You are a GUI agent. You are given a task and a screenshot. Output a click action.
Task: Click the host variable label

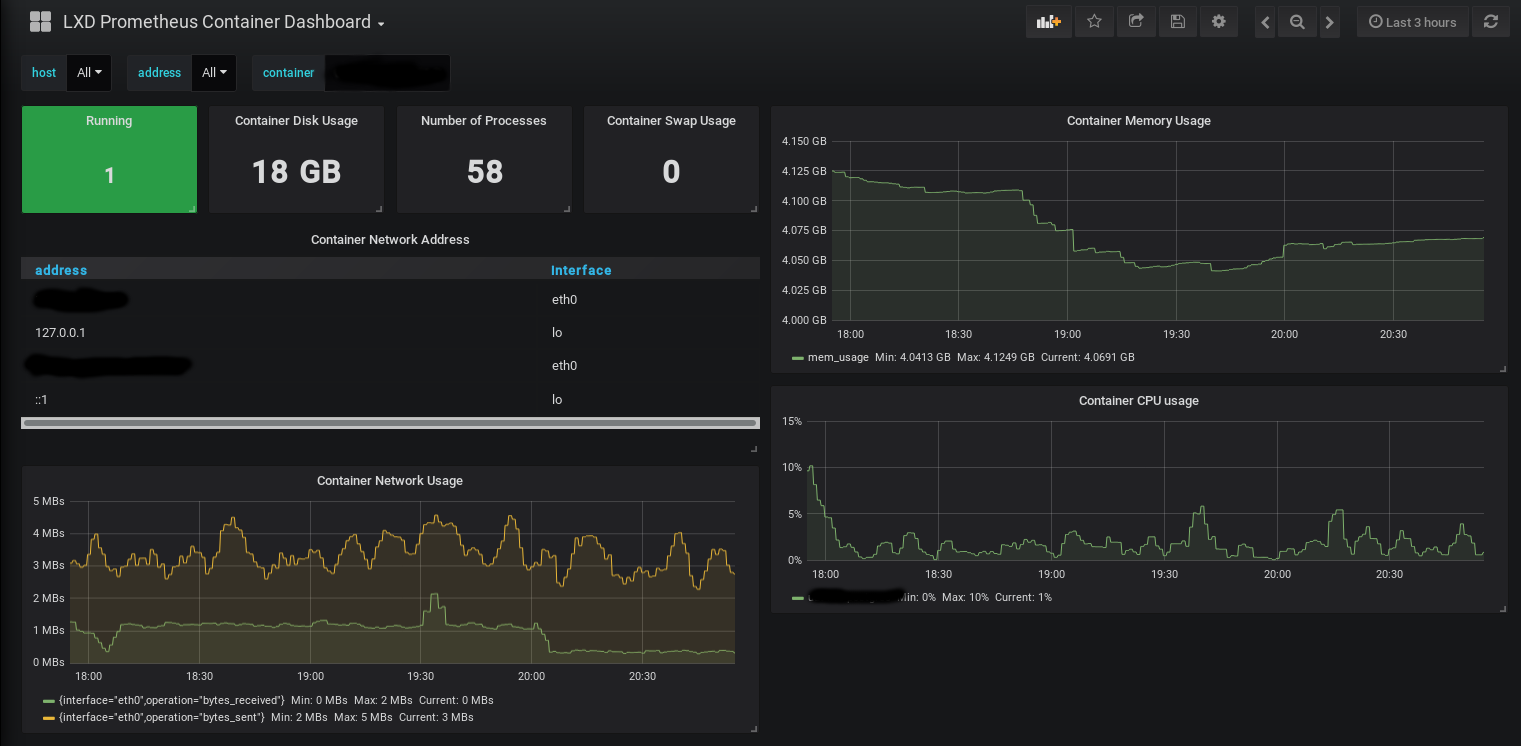click(44, 73)
